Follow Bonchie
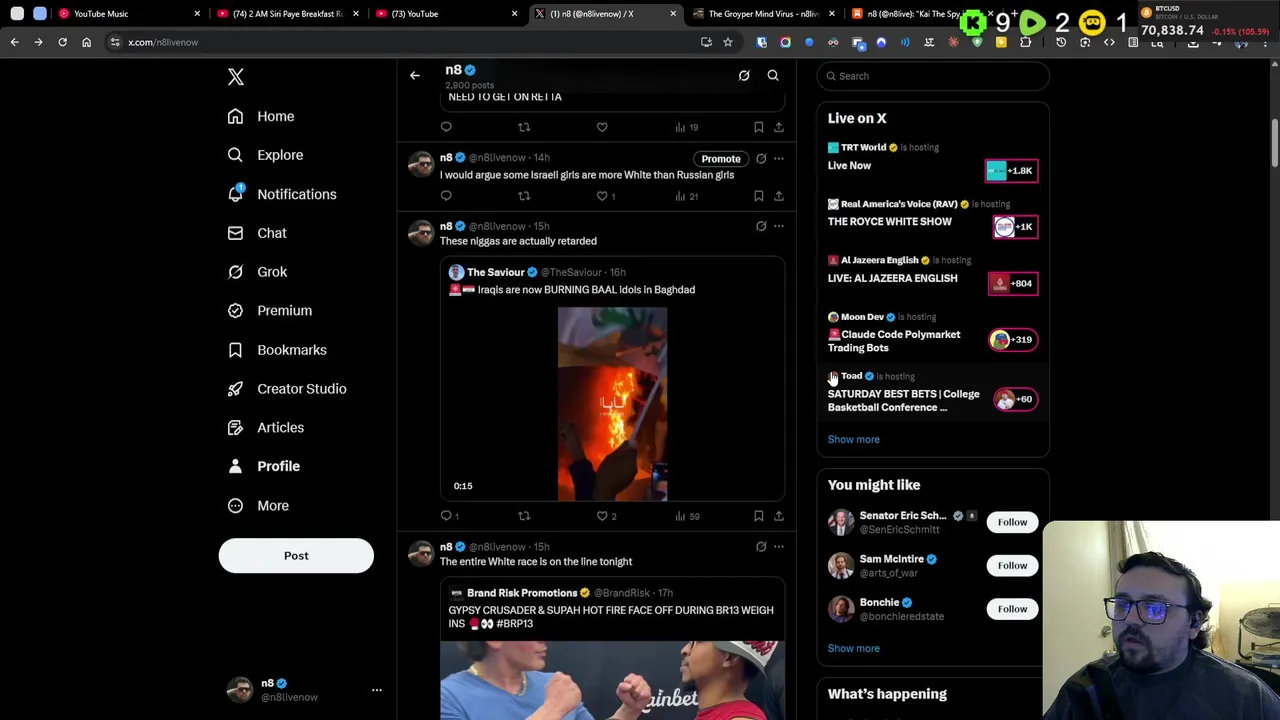The width and height of the screenshot is (1280, 720). coord(1012,609)
